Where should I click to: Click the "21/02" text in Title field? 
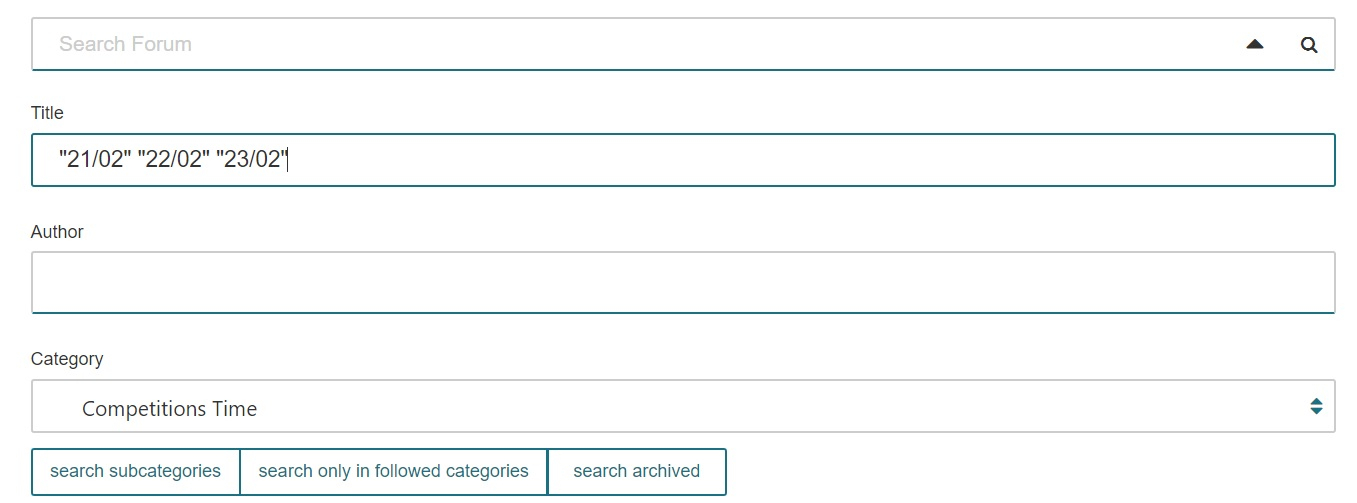tap(95, 159)
